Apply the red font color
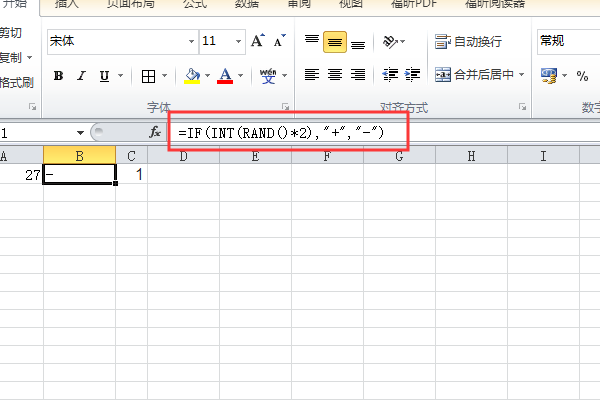The image size is (600, 400). 225,76
